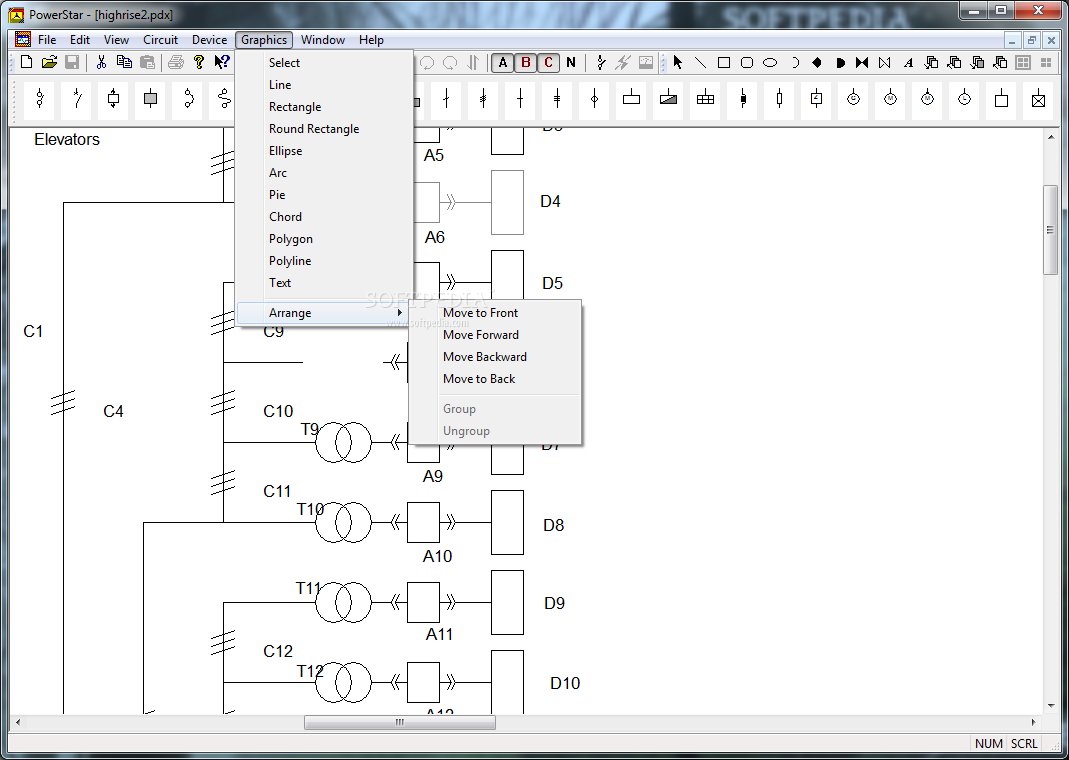Click Move to Front in submenu
Image resolution: width=1069 pixels, height=760 pixels.
point(495,313)
